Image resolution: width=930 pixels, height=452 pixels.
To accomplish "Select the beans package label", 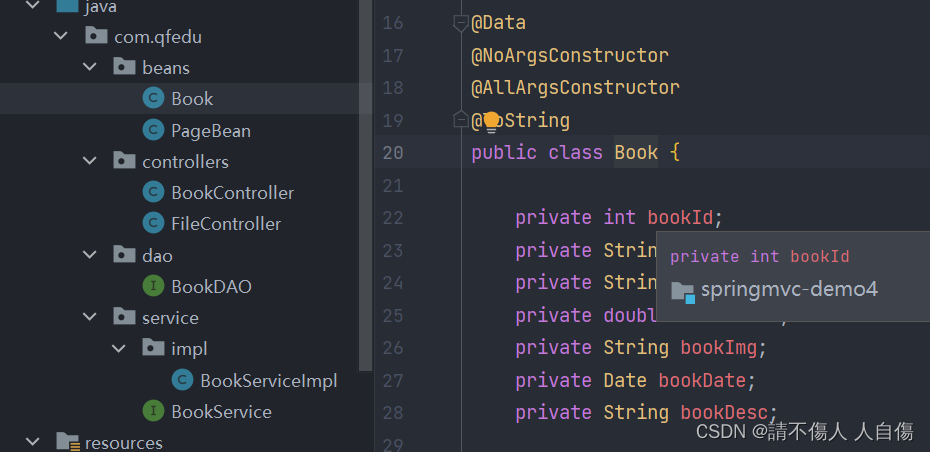I will click(x=166, y=68).
